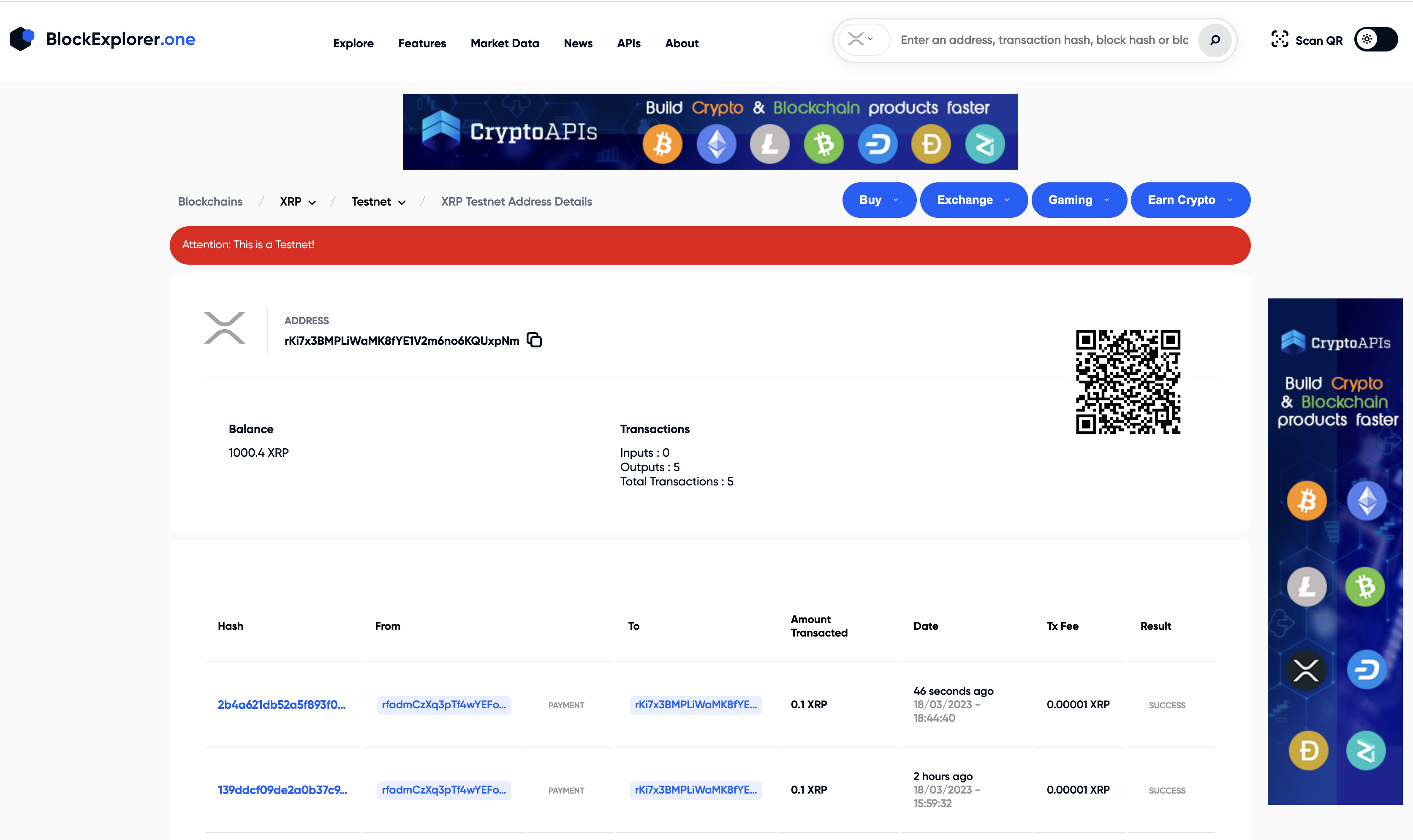1413x840 pixels.
Task: Toggle the dark mode switch
Action: click(1376, 40)
